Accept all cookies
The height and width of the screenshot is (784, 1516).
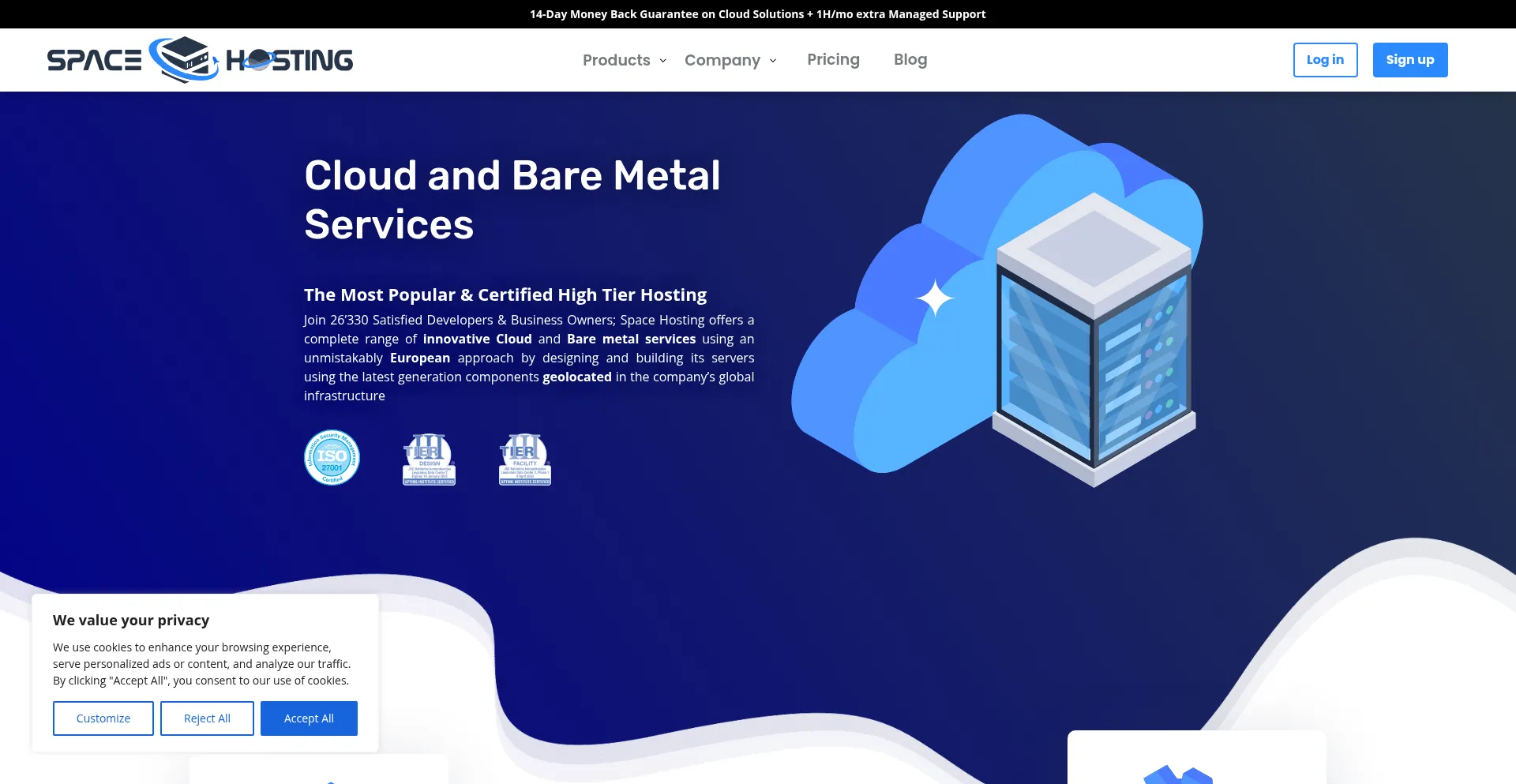[x=309, y=718]
